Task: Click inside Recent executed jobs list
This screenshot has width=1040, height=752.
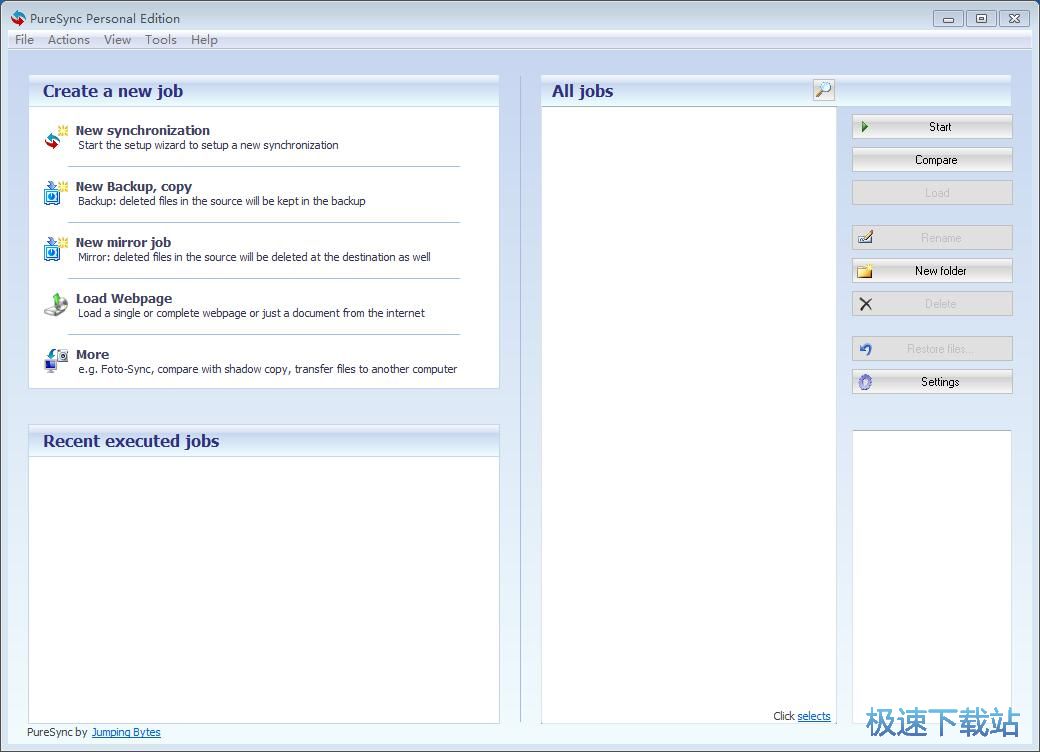Action: pyautogui.click(x=264, y=590)
